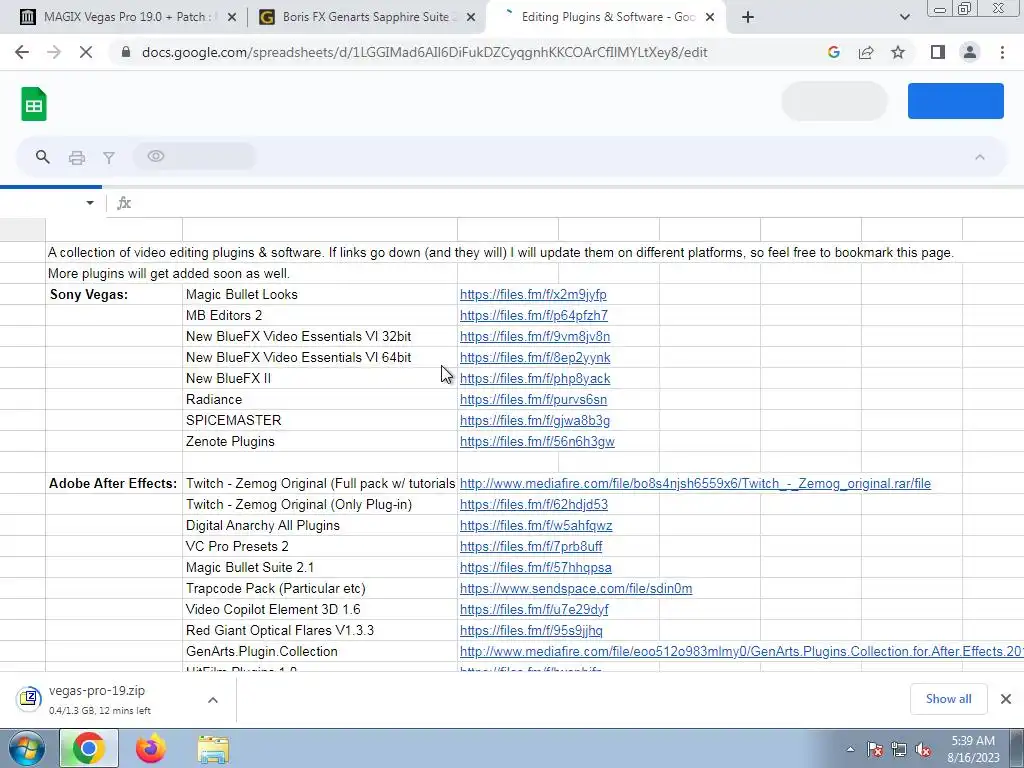Toggle the browser side panel icon
1024x768 pixels.
tap(938, 52)
